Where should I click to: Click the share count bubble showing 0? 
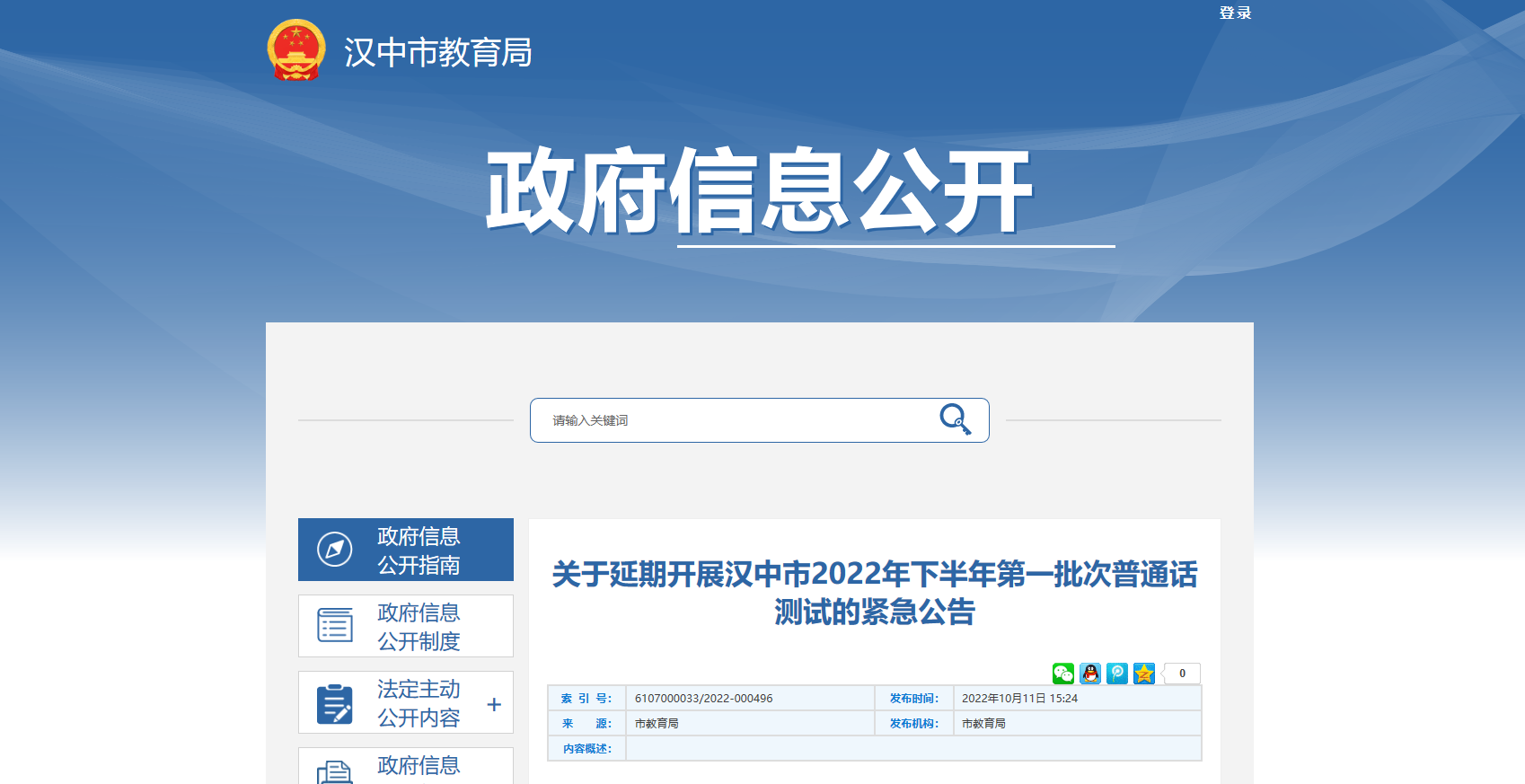tap(1182, 674)
